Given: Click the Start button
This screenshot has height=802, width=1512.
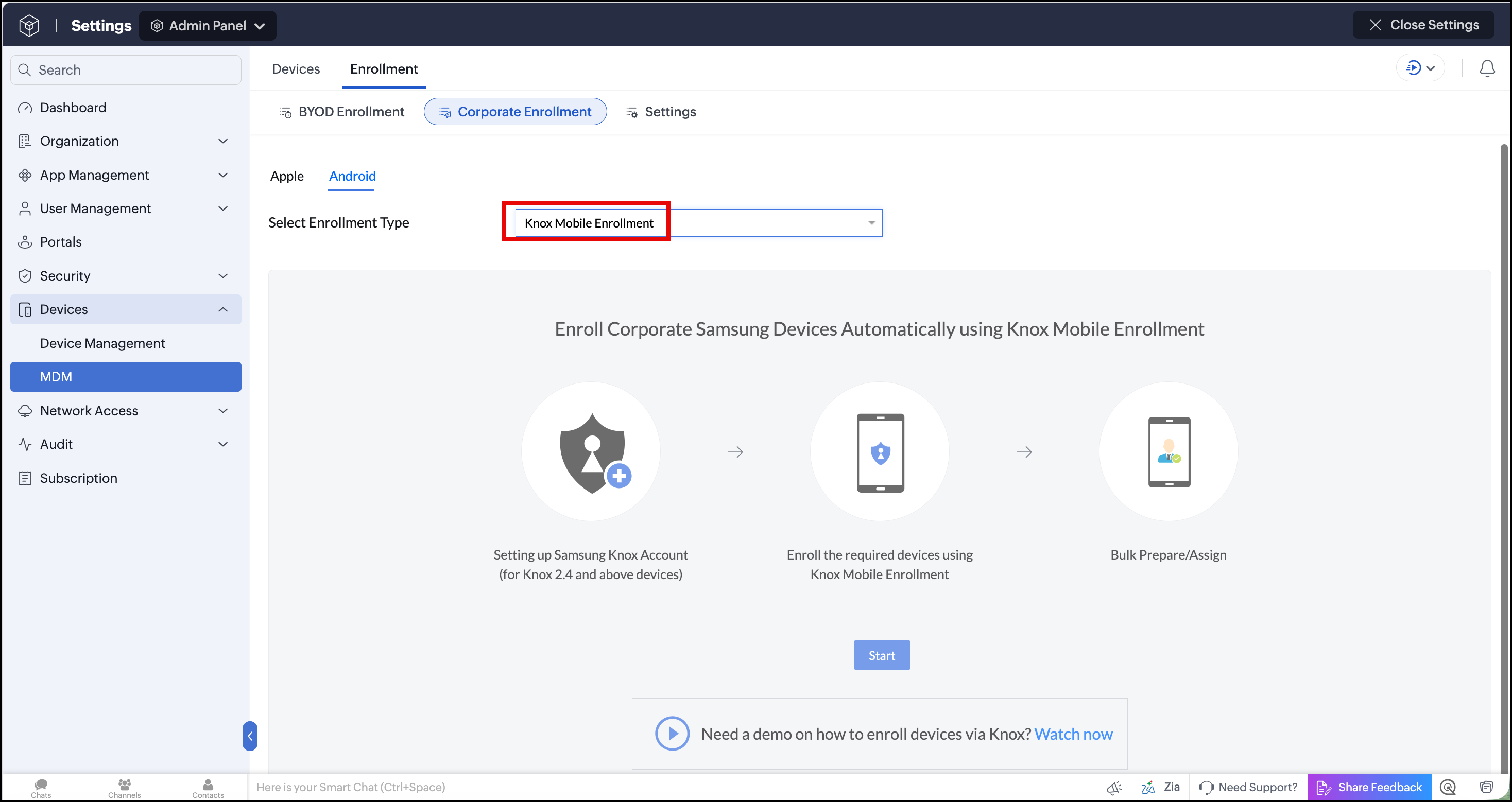Looking at the screenshot, I should click(882, 655).
